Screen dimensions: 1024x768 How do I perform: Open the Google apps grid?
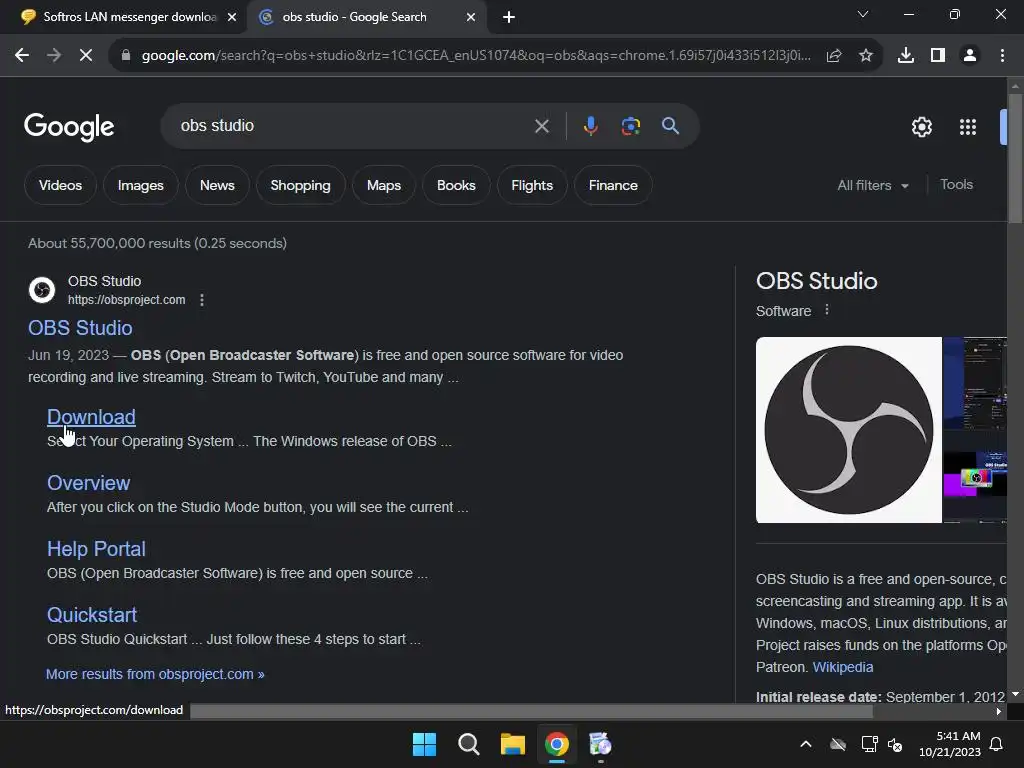click(968, 127)
